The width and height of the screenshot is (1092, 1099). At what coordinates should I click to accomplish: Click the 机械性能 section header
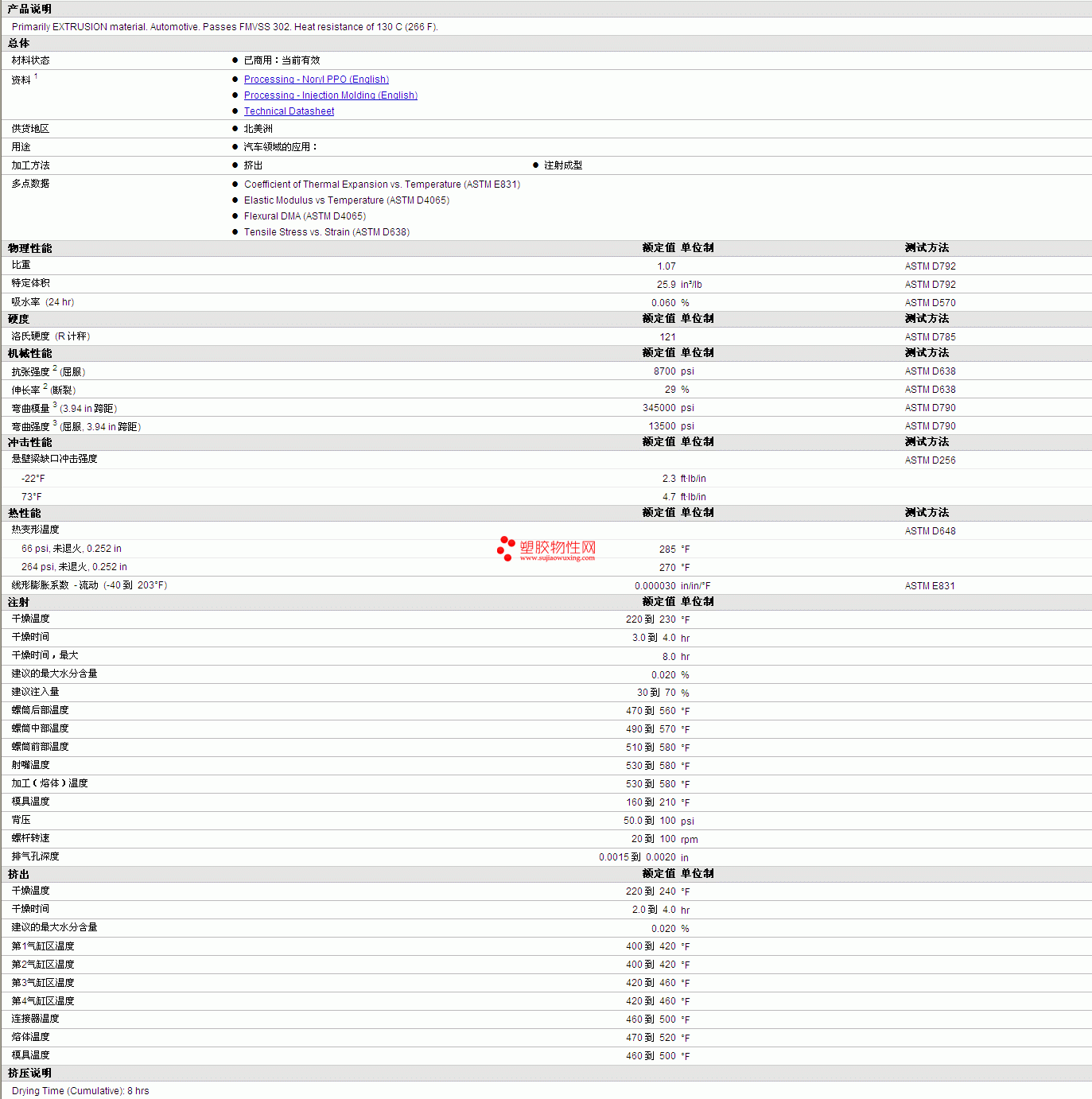pos(29,353)
